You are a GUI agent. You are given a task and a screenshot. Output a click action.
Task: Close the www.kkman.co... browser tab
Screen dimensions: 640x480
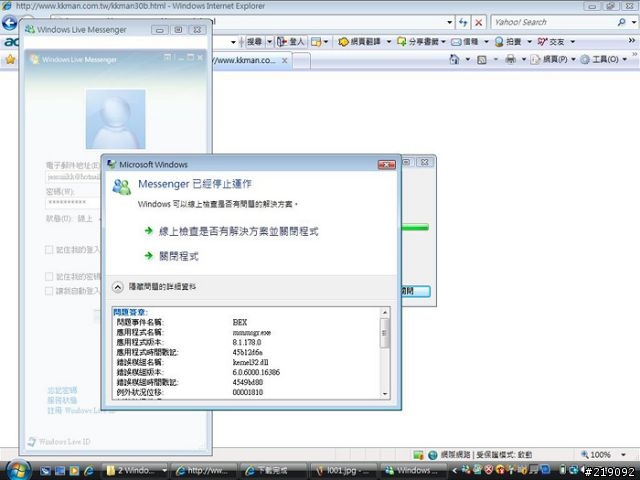coord(285,60)
